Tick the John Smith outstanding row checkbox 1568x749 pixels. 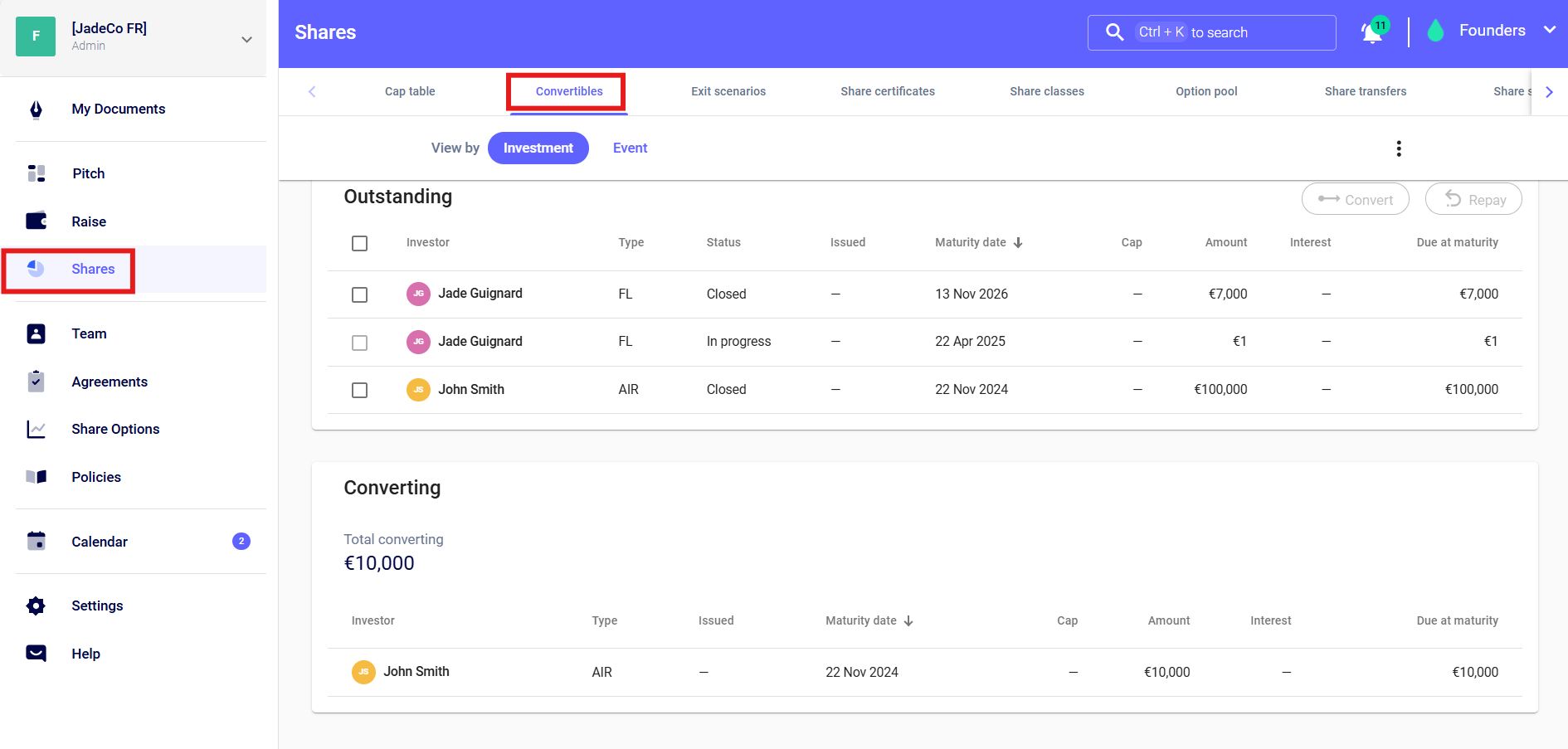[x=359, y=390]
